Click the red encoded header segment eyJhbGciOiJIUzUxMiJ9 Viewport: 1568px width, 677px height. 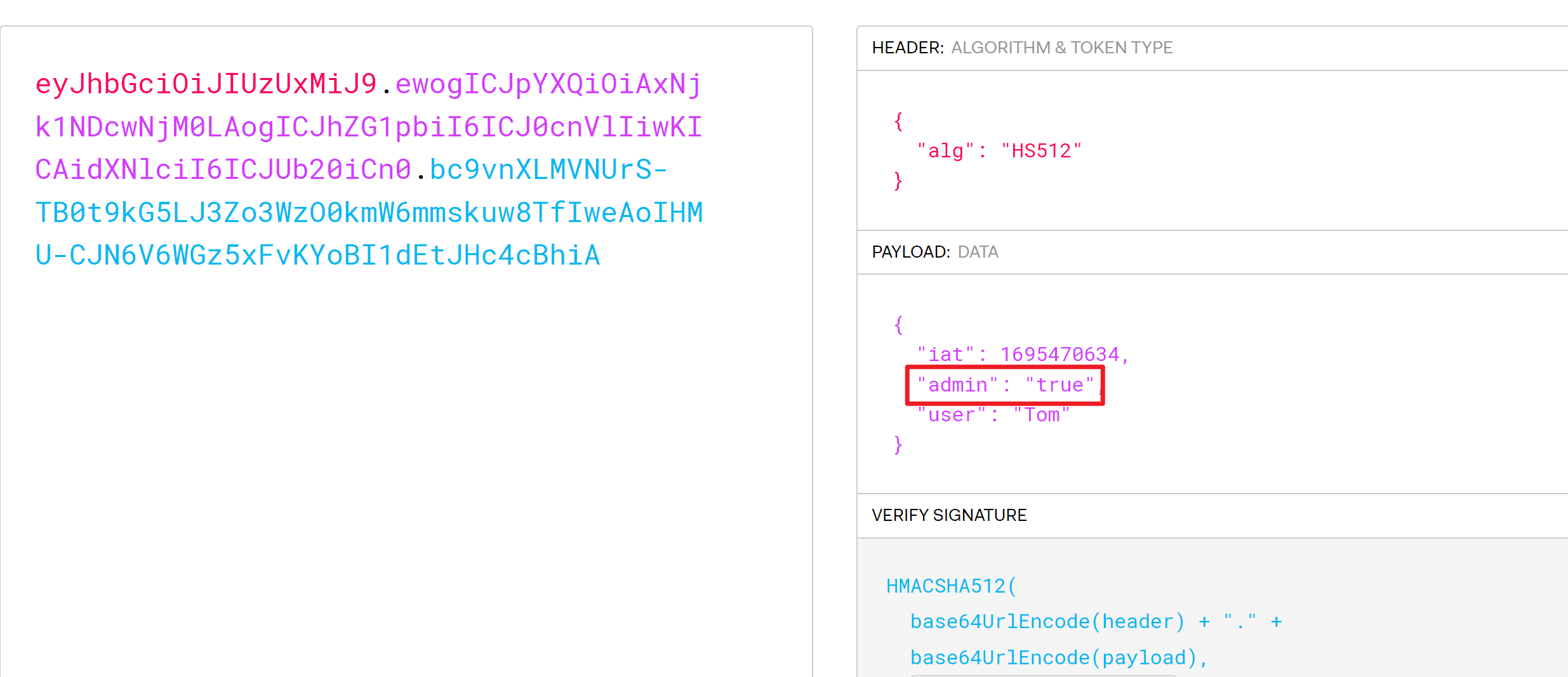click(206, 84)
